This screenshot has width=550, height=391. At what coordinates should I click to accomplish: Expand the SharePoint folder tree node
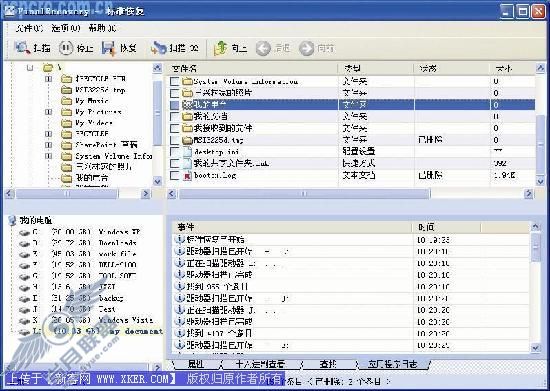pyautogui.click(x=48, y=145)
